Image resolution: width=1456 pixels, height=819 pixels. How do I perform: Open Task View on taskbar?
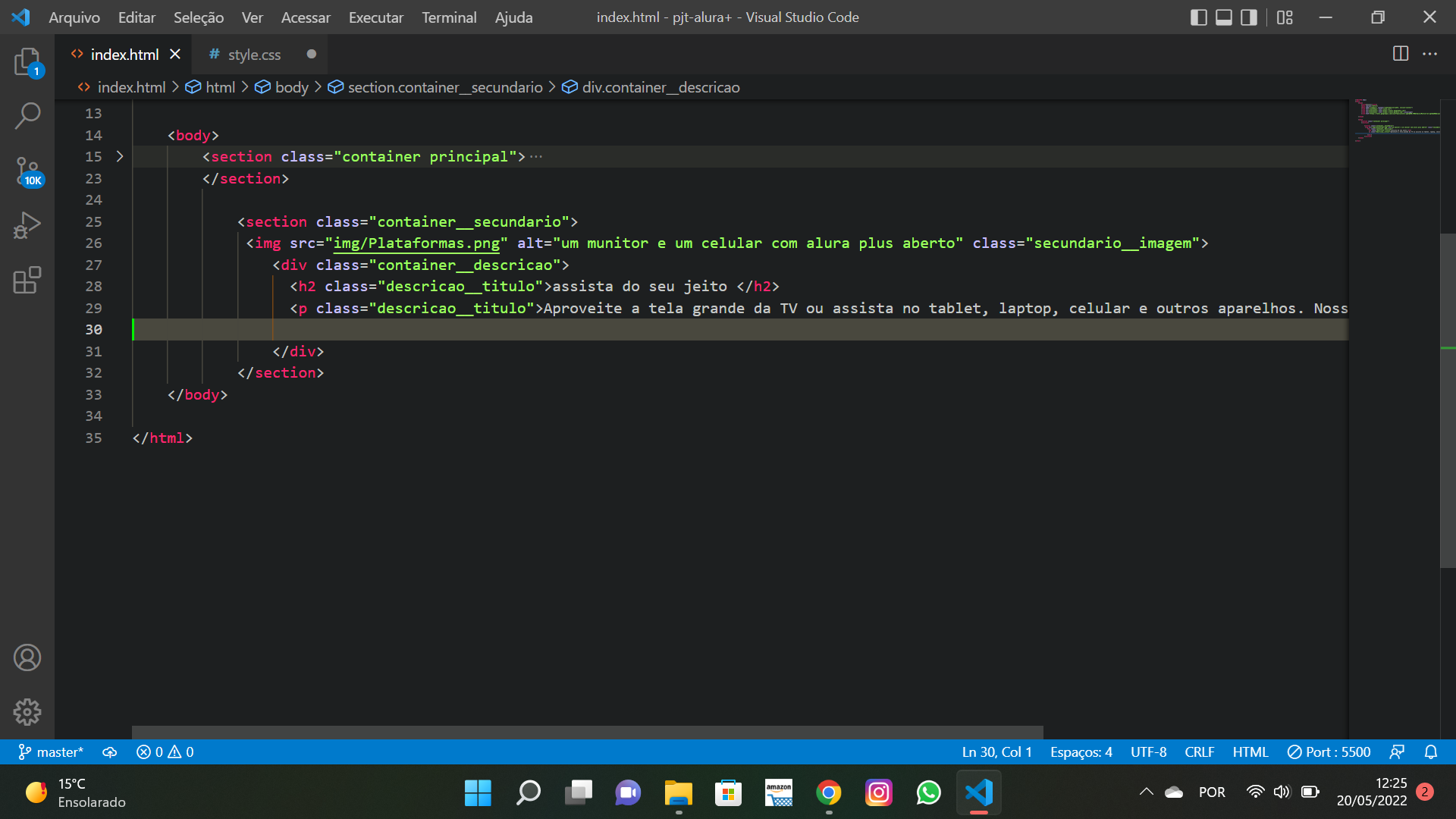pyautogui.click(x=578, y=792)
